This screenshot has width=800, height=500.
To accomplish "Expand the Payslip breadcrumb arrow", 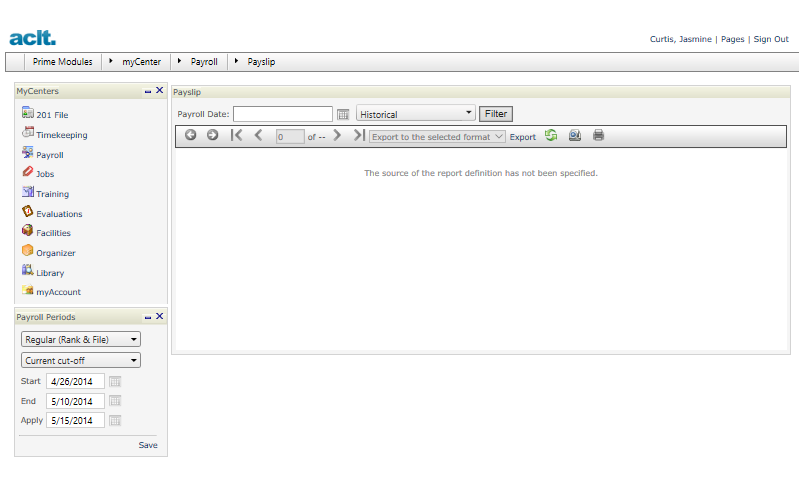I will click(236, 61).
